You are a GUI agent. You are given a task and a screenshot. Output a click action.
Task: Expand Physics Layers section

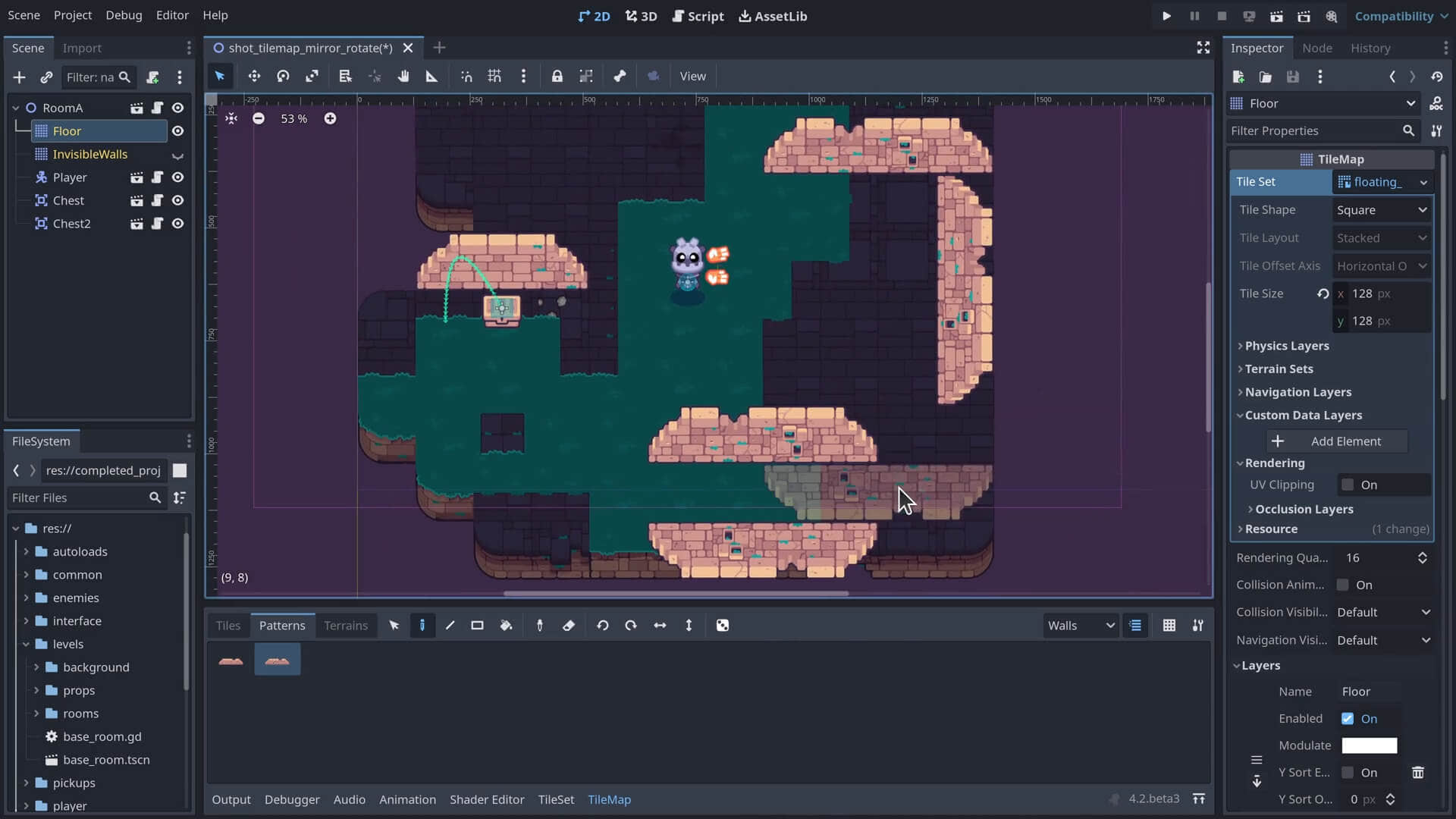click(1285, 345)
